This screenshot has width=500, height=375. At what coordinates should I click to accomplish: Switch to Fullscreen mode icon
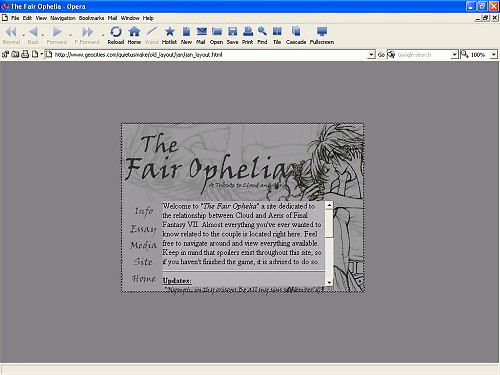[322, 32]
